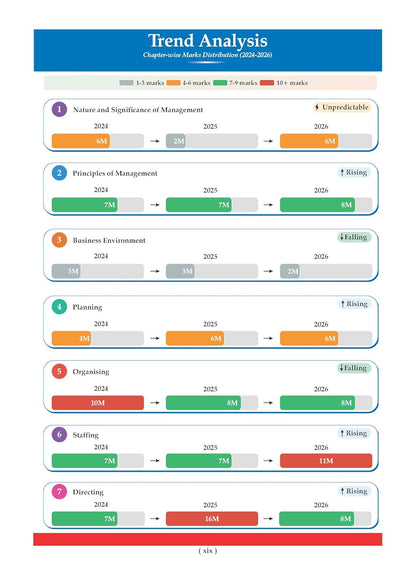
Task: Click the Nature and Significance of Management heading
Action: click(138, 110)
